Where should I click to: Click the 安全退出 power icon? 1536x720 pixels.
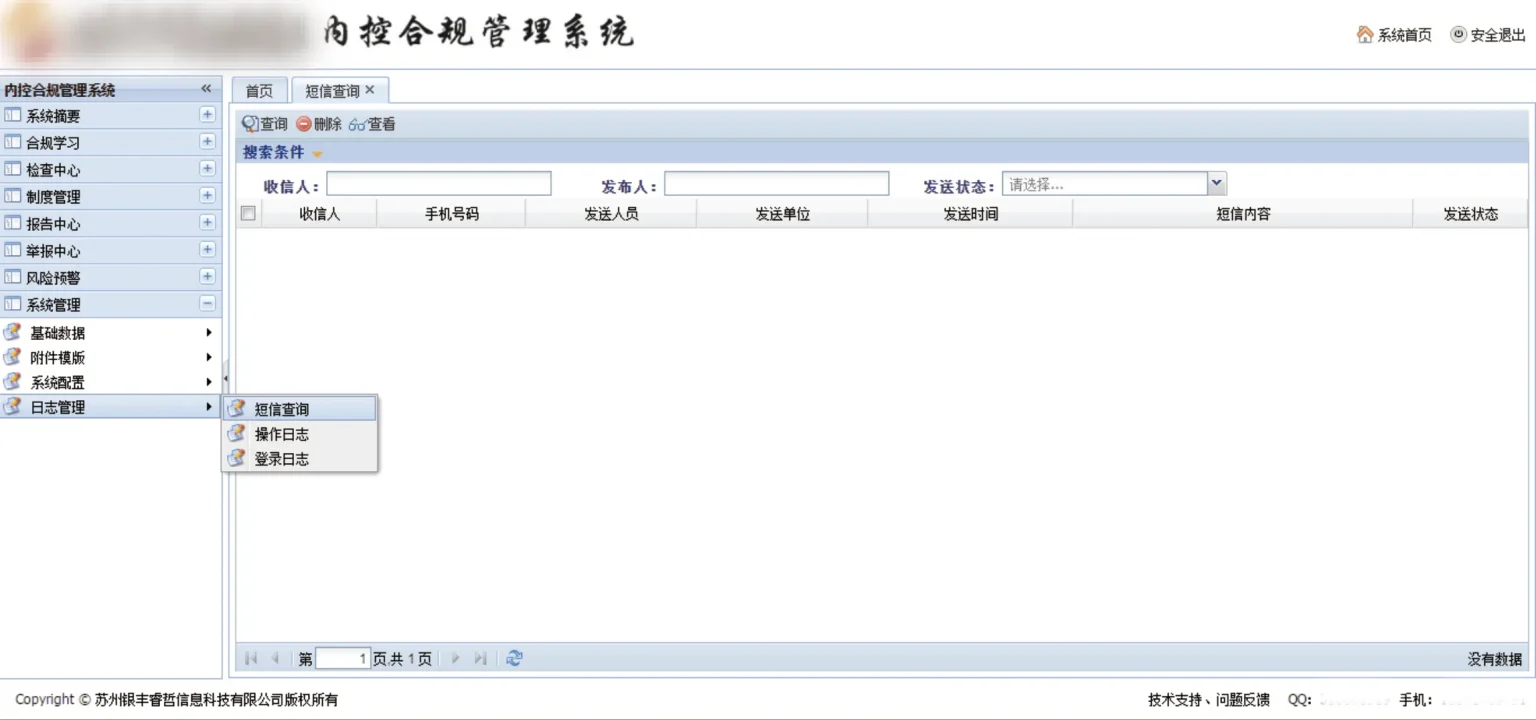point(1458,35)
